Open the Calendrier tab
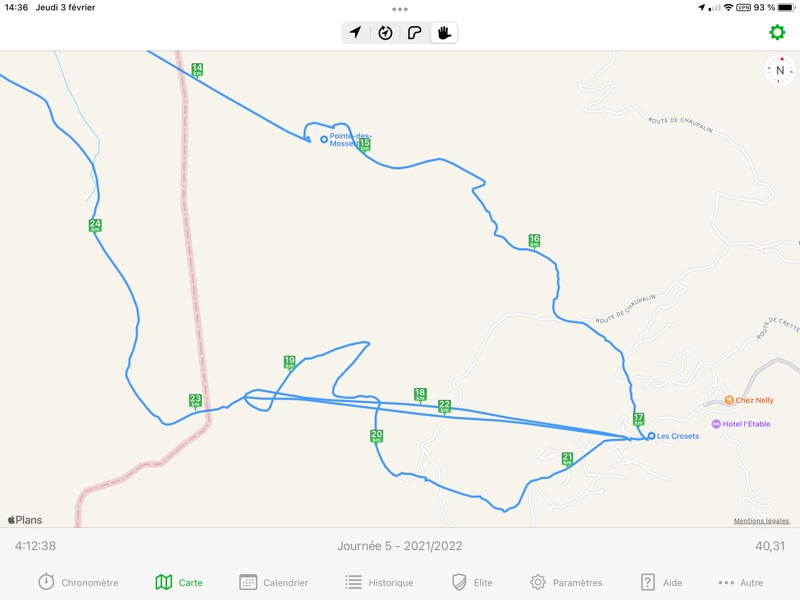Viewport: 800px width, 600px height. coord(273,582)
